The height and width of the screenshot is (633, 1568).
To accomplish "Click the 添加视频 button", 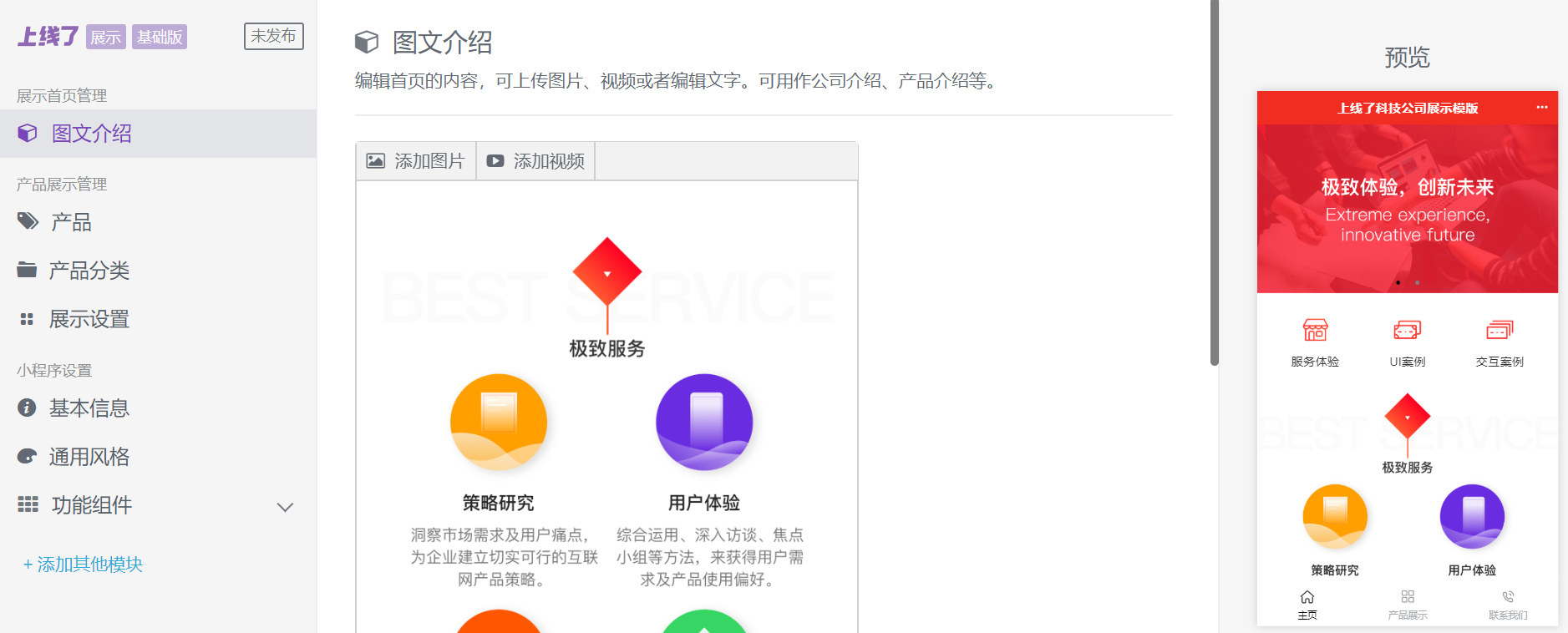I will click(x=535, y=161).
